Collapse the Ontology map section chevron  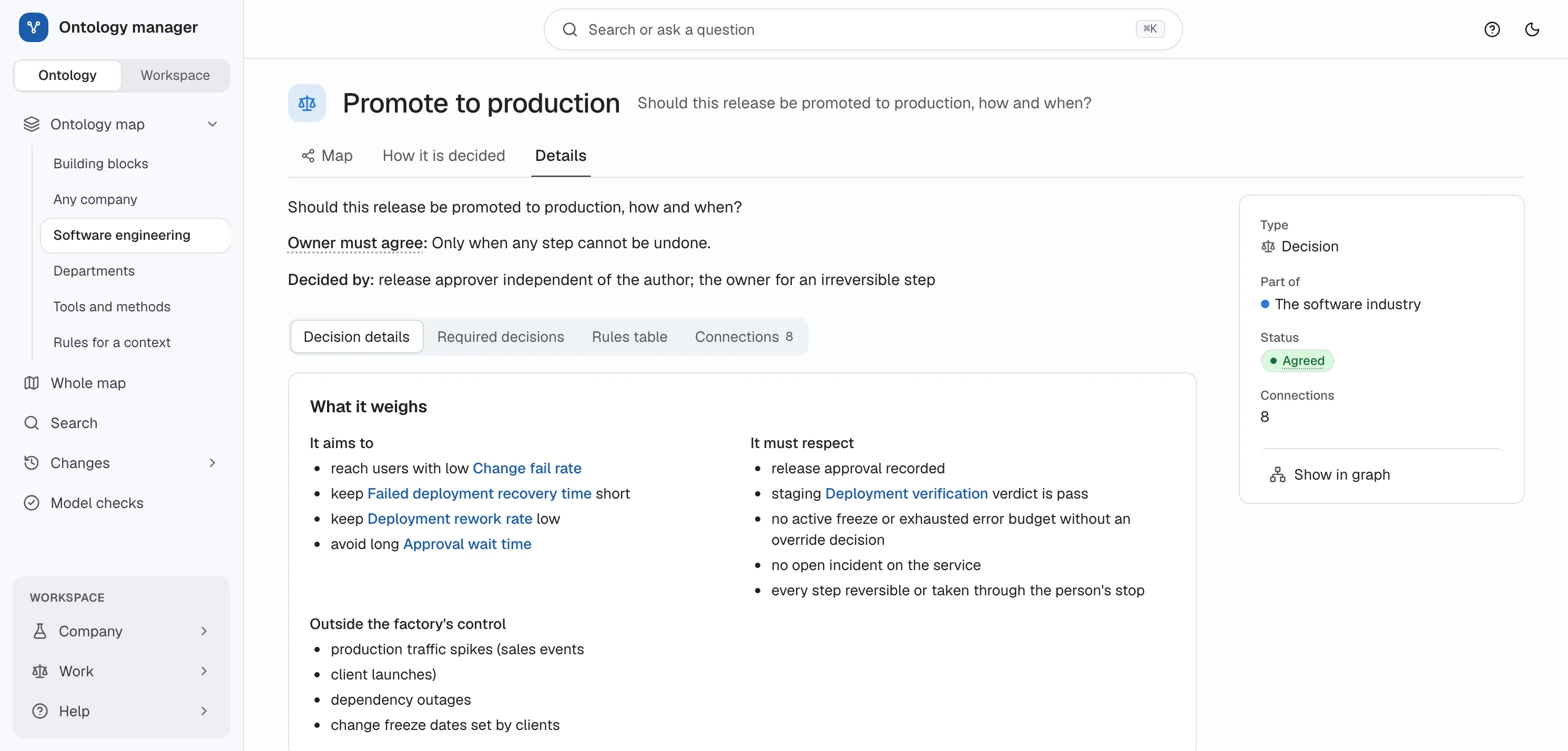(212, 124)
